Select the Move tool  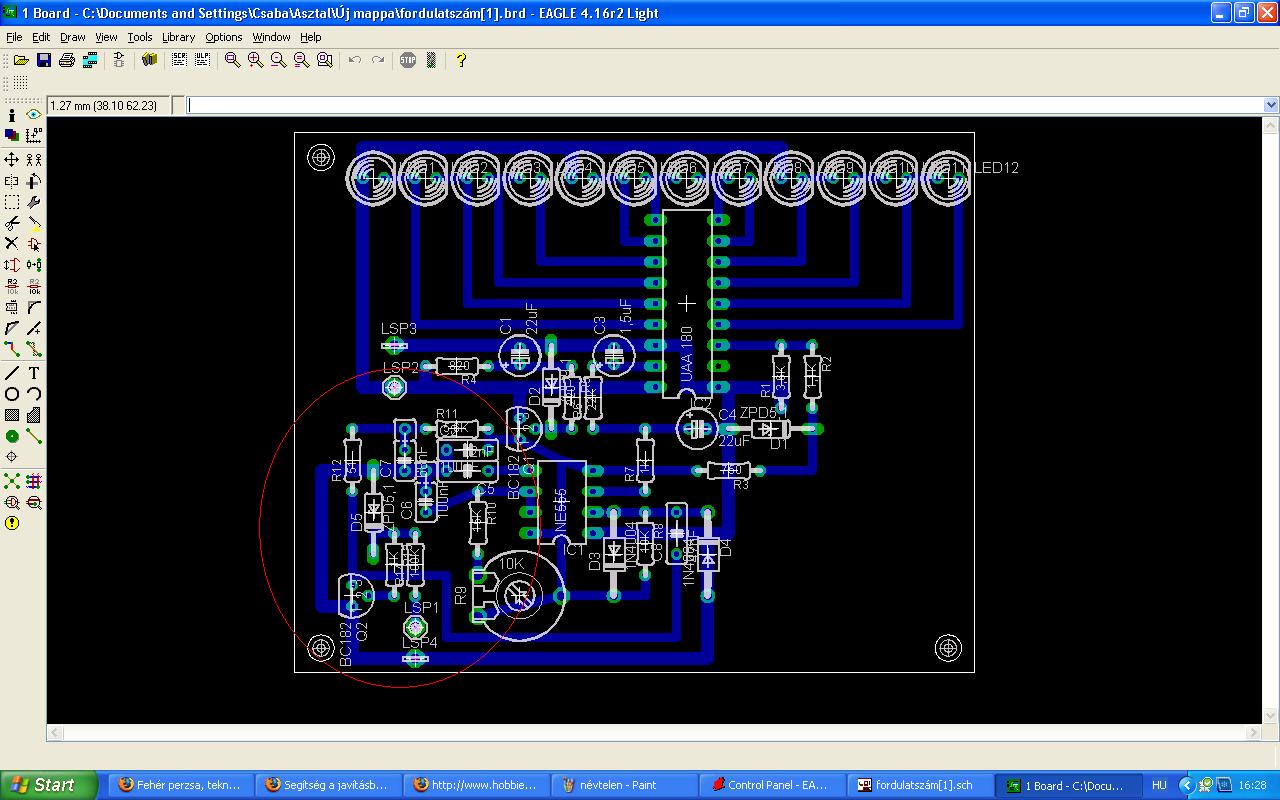pos(12,159)
